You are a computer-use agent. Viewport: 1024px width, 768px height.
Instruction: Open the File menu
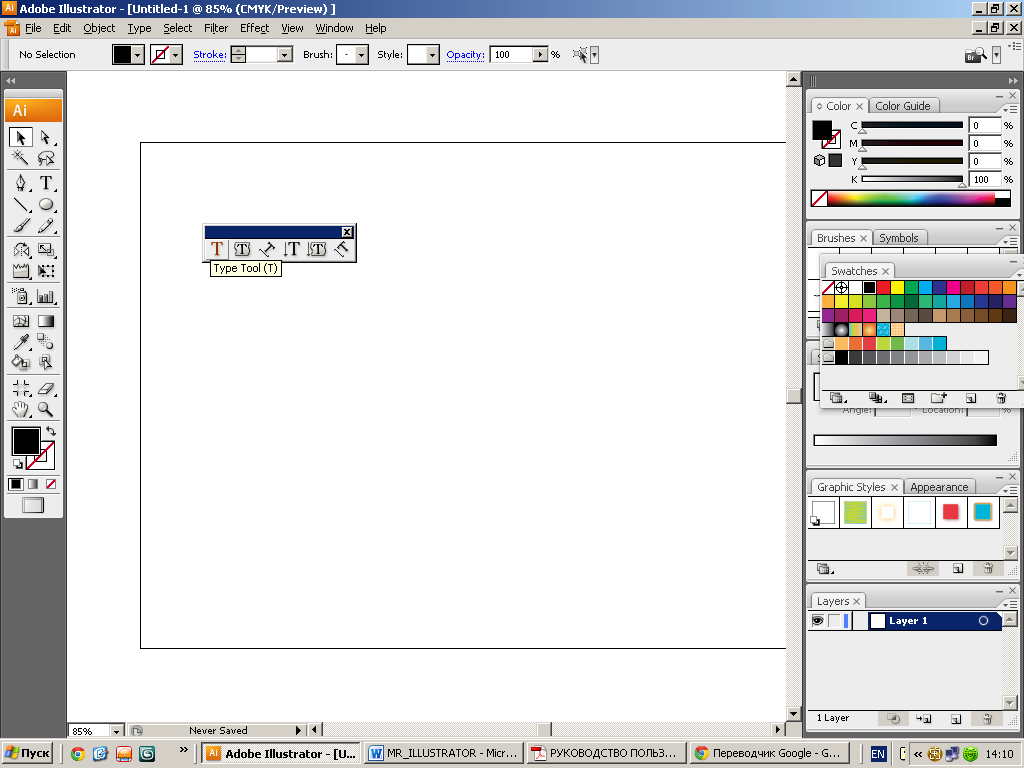(x=33, y=28)
